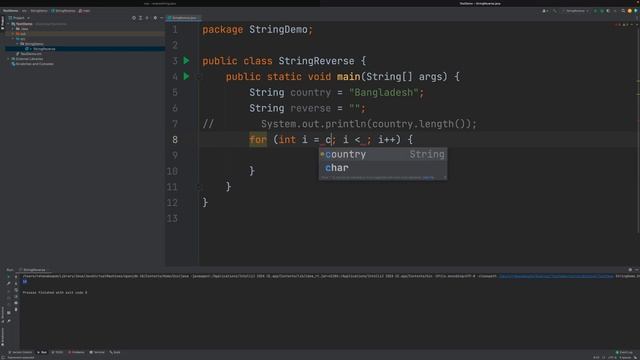Open the Build tool window tab
The width and height of the screenshot is (640, 360).
[115, 352]
